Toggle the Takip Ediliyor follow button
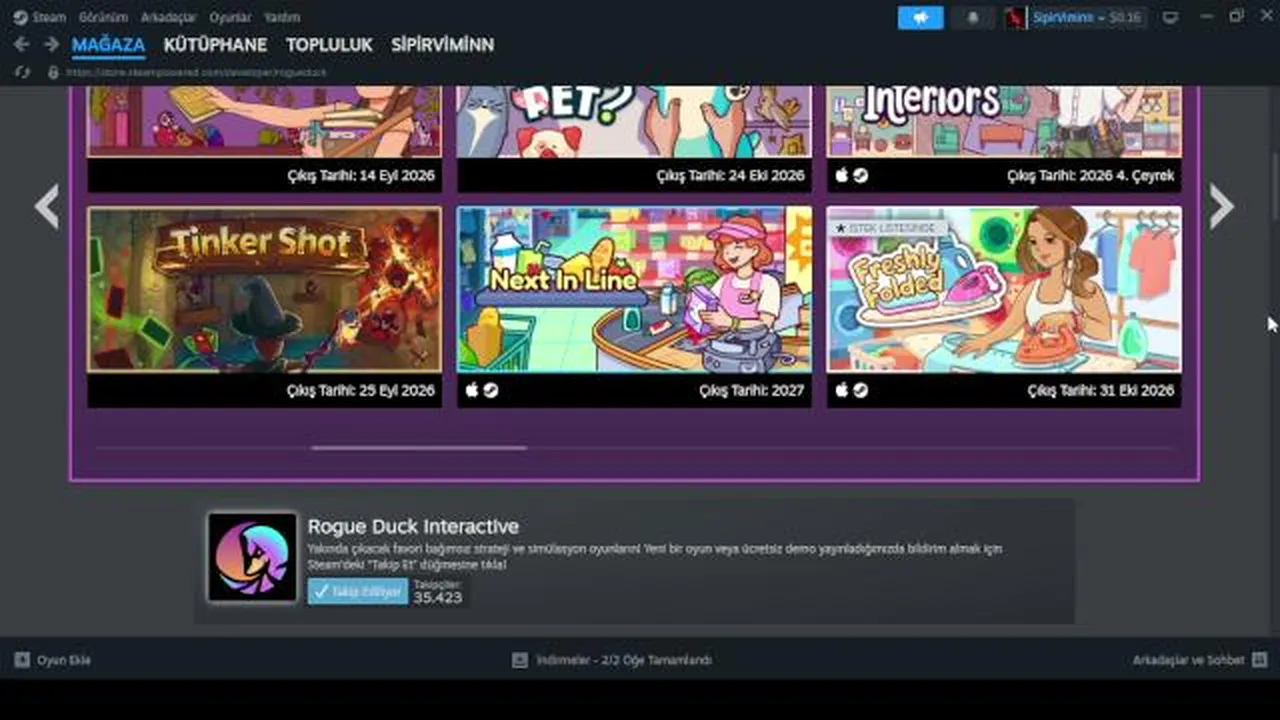1280x720 pixels. pyautogui.click(x=358, y=591)
